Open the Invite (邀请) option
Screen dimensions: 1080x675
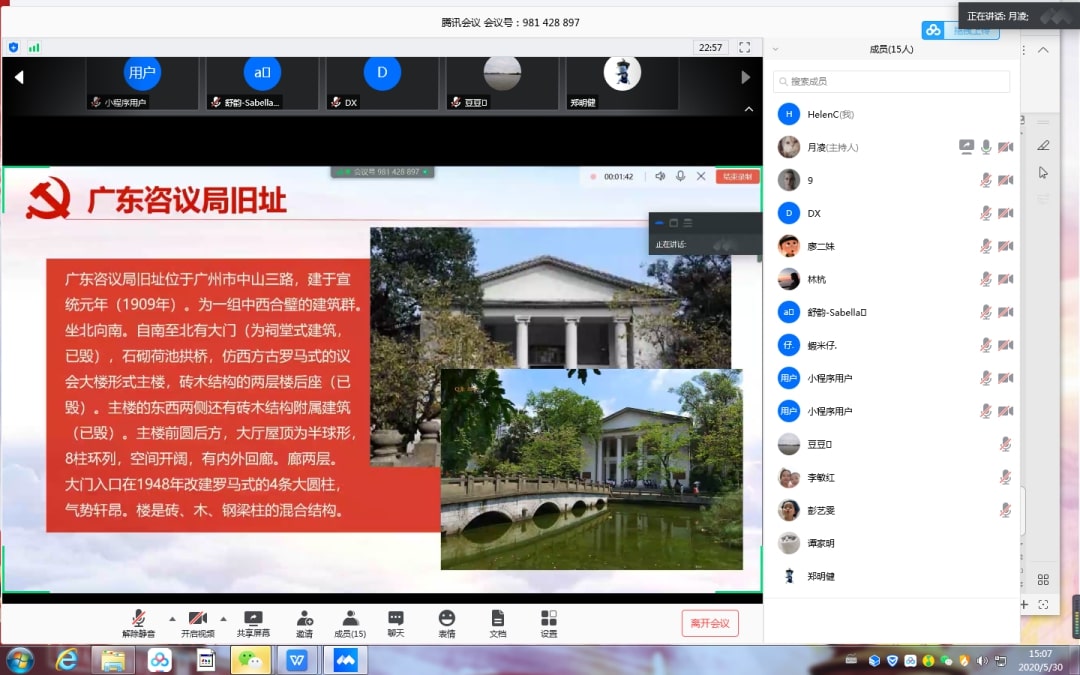tap(304, 623)
